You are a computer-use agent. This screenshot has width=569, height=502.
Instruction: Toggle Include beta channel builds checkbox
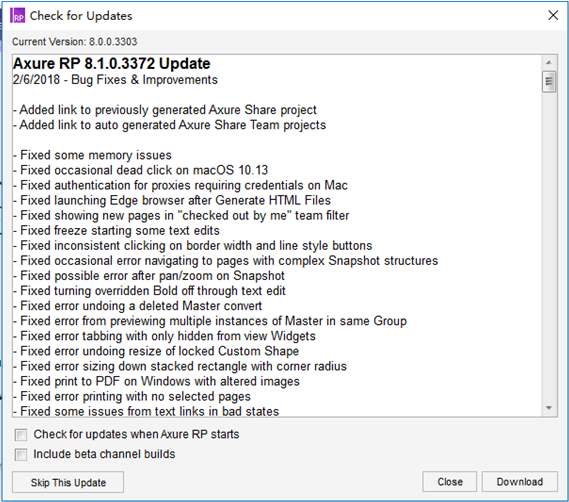tap(21, 454)
